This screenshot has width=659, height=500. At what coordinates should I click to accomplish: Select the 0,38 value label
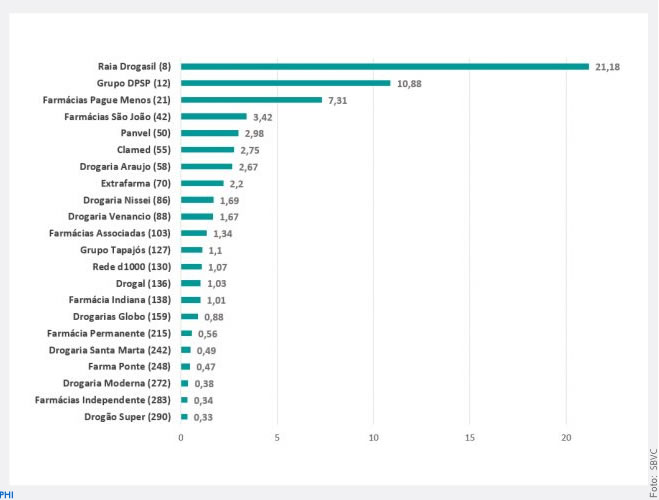[x=204, y=384]
